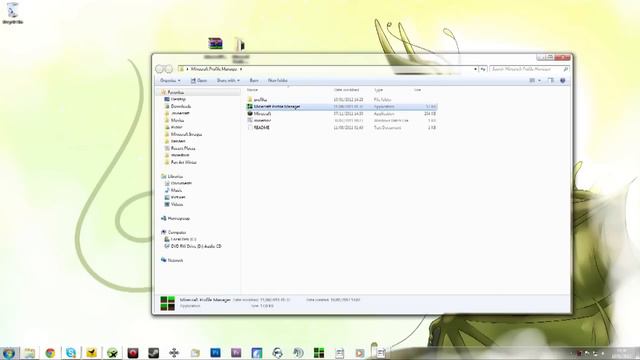Open Photoshop from the taskbar
The height and width of the screenshot is (360, 640).
tap(216, 353)
